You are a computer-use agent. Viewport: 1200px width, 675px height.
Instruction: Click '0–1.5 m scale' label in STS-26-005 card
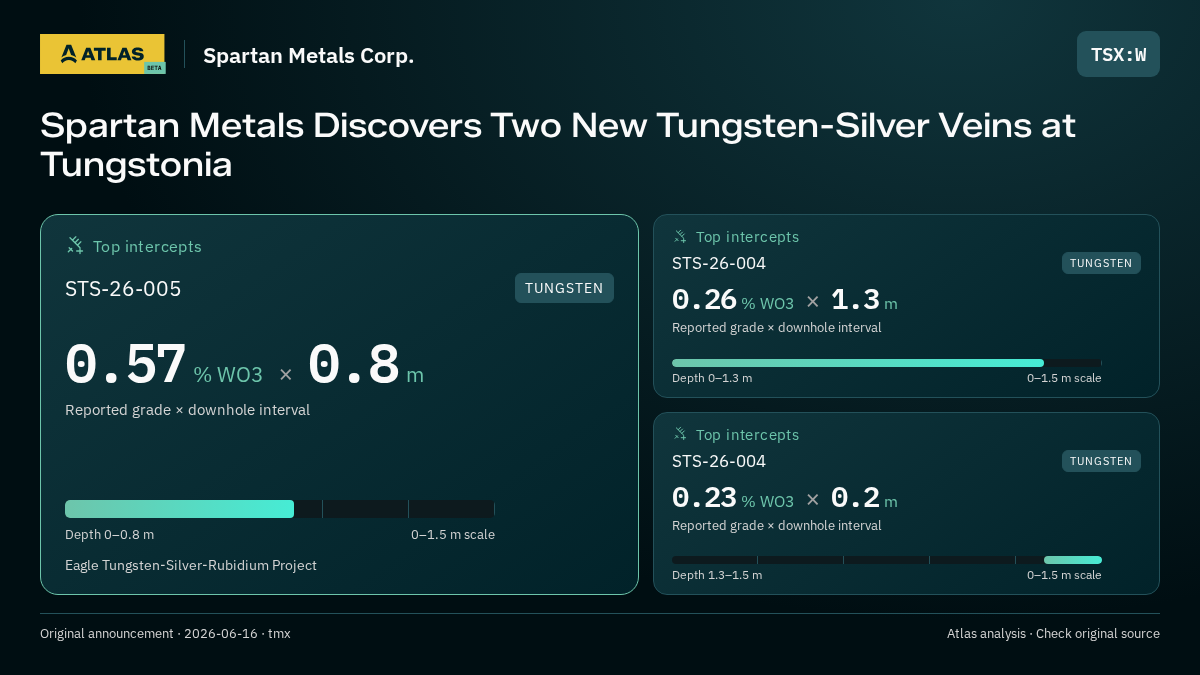[x=453, y=534]
